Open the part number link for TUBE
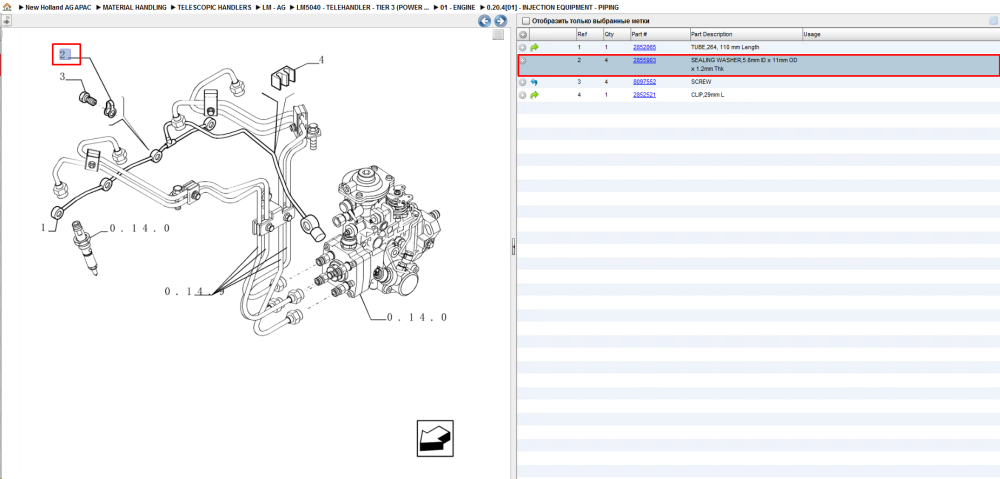Image resolution: width=1000 pixels, height=479 pixels. click(x=644, y=47)
